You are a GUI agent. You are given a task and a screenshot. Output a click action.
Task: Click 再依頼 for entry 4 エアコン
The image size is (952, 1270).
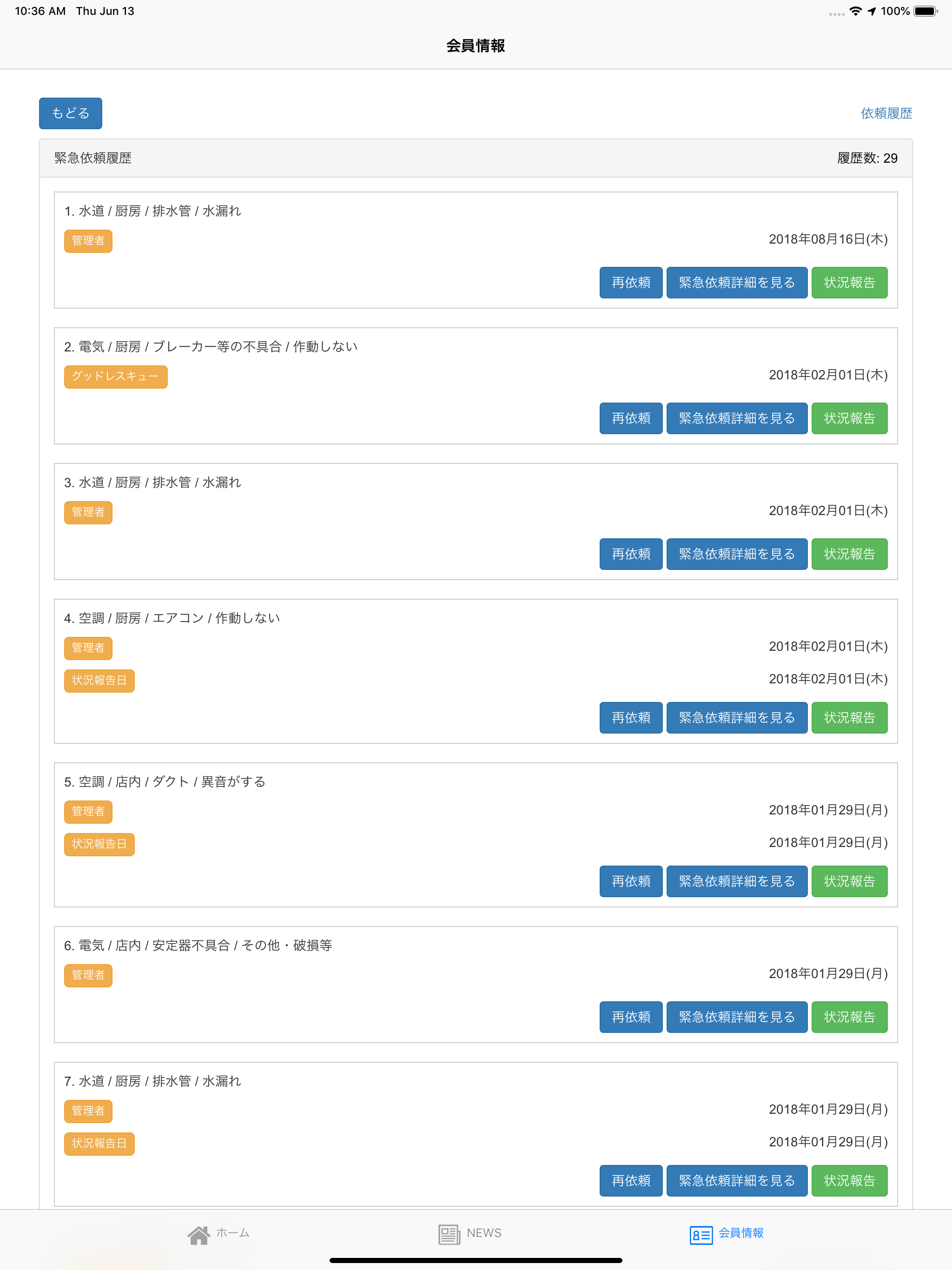631,718
